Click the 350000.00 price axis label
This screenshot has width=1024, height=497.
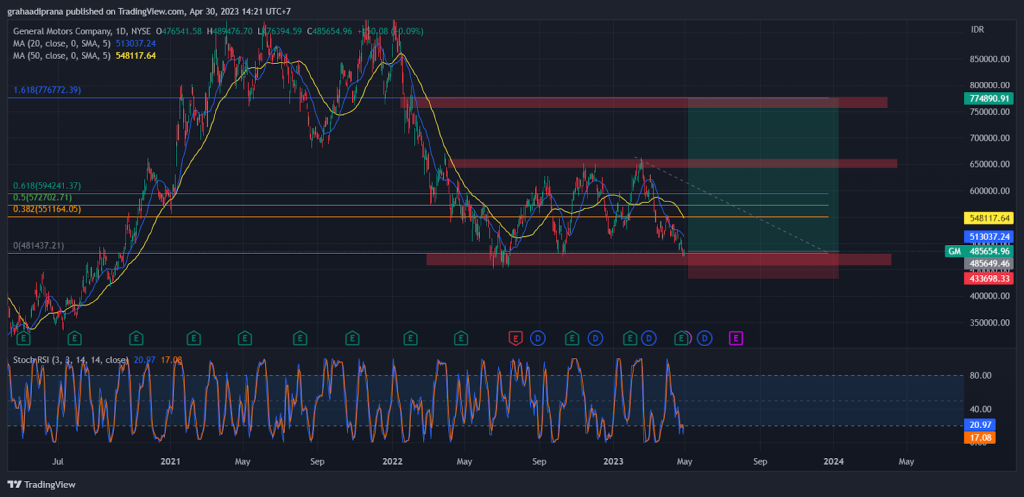pyautogui.click(x=991, y=323)
